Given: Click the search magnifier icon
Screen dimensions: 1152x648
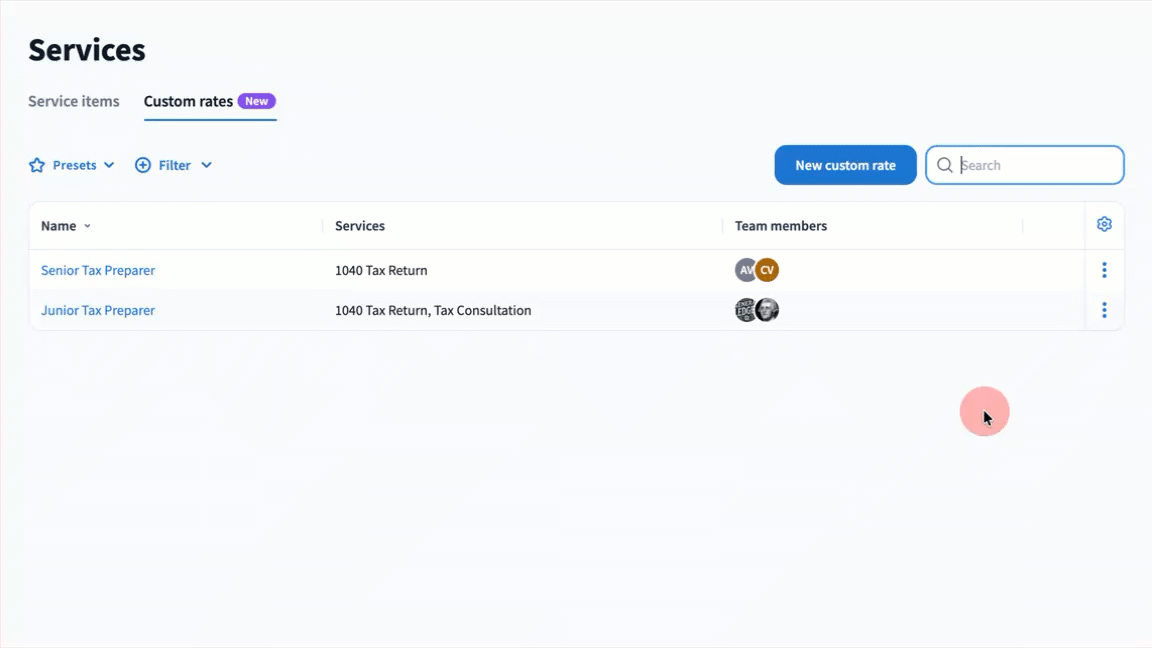Looking at the screenshot, I should tap(944, 165).
